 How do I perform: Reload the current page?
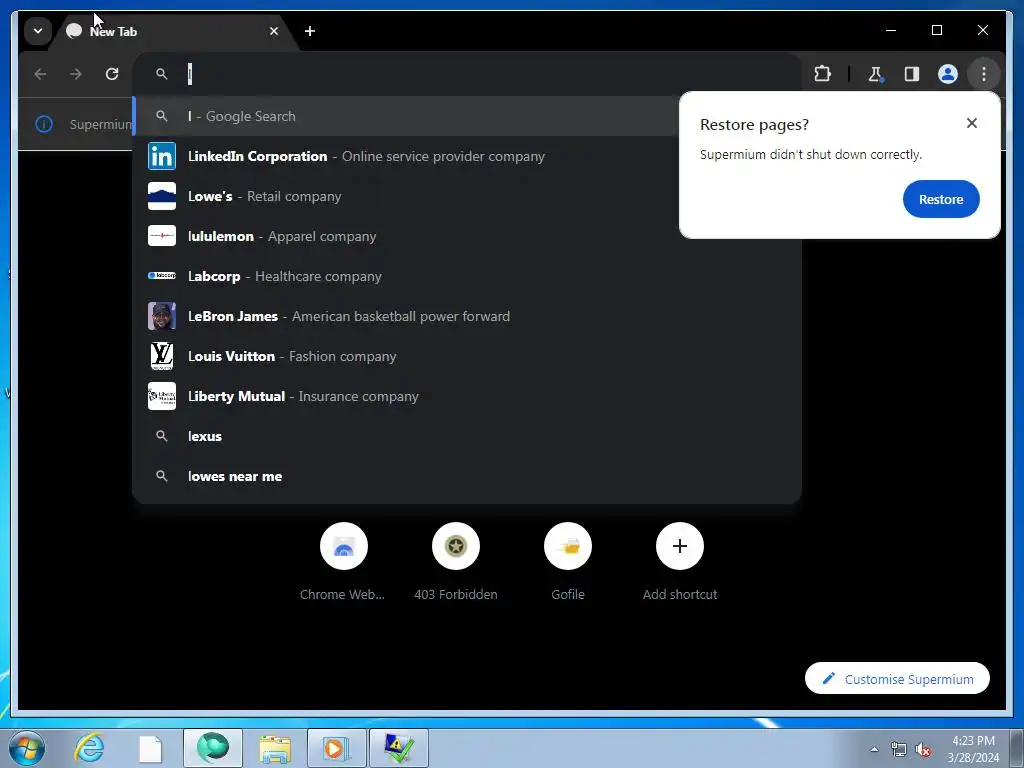coord(112,74)
